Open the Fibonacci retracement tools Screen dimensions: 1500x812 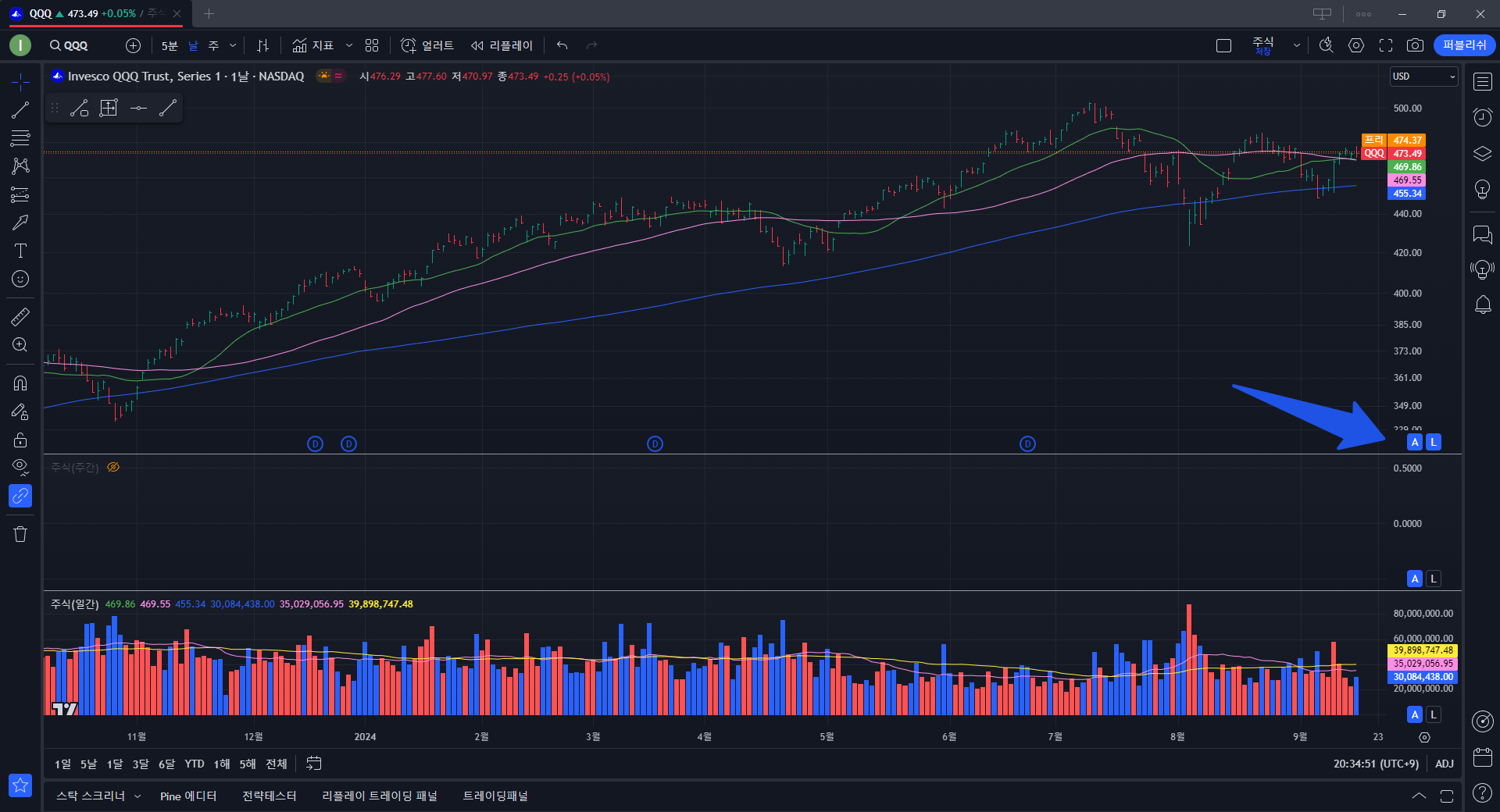click(20, 138)
